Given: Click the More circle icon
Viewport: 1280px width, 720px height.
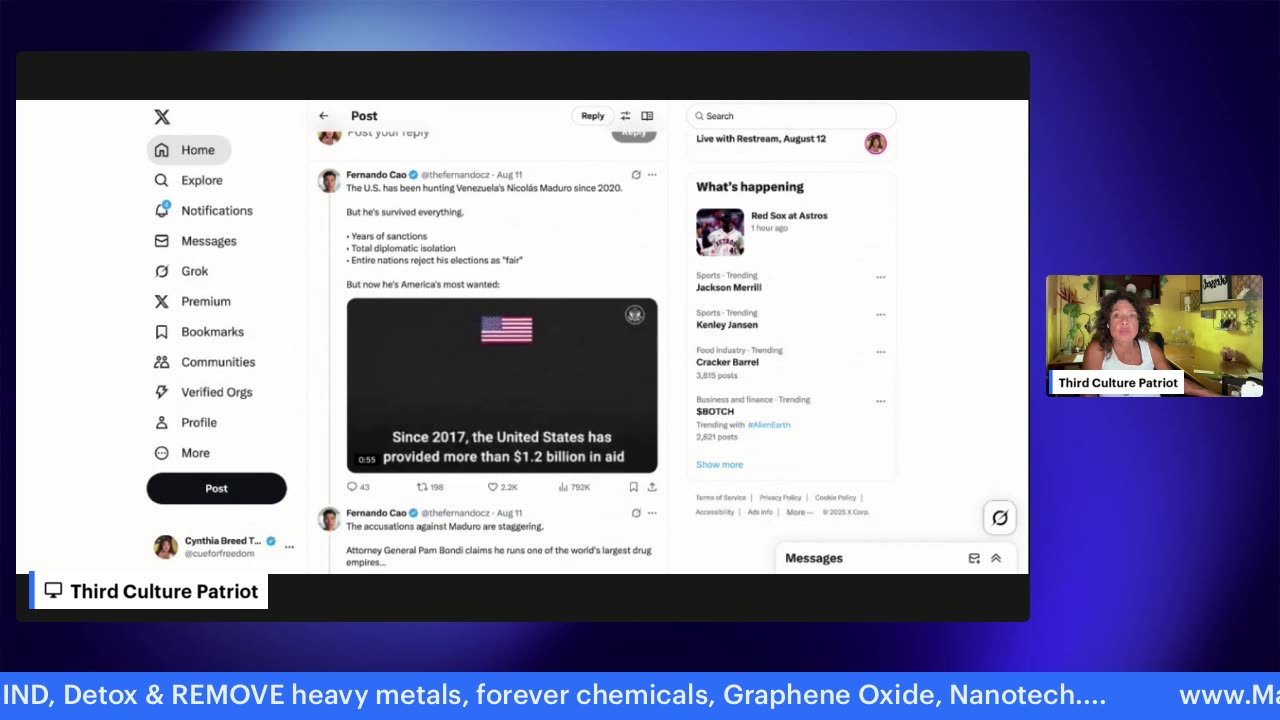Looking at the screenshot, I should coord(162,453).
